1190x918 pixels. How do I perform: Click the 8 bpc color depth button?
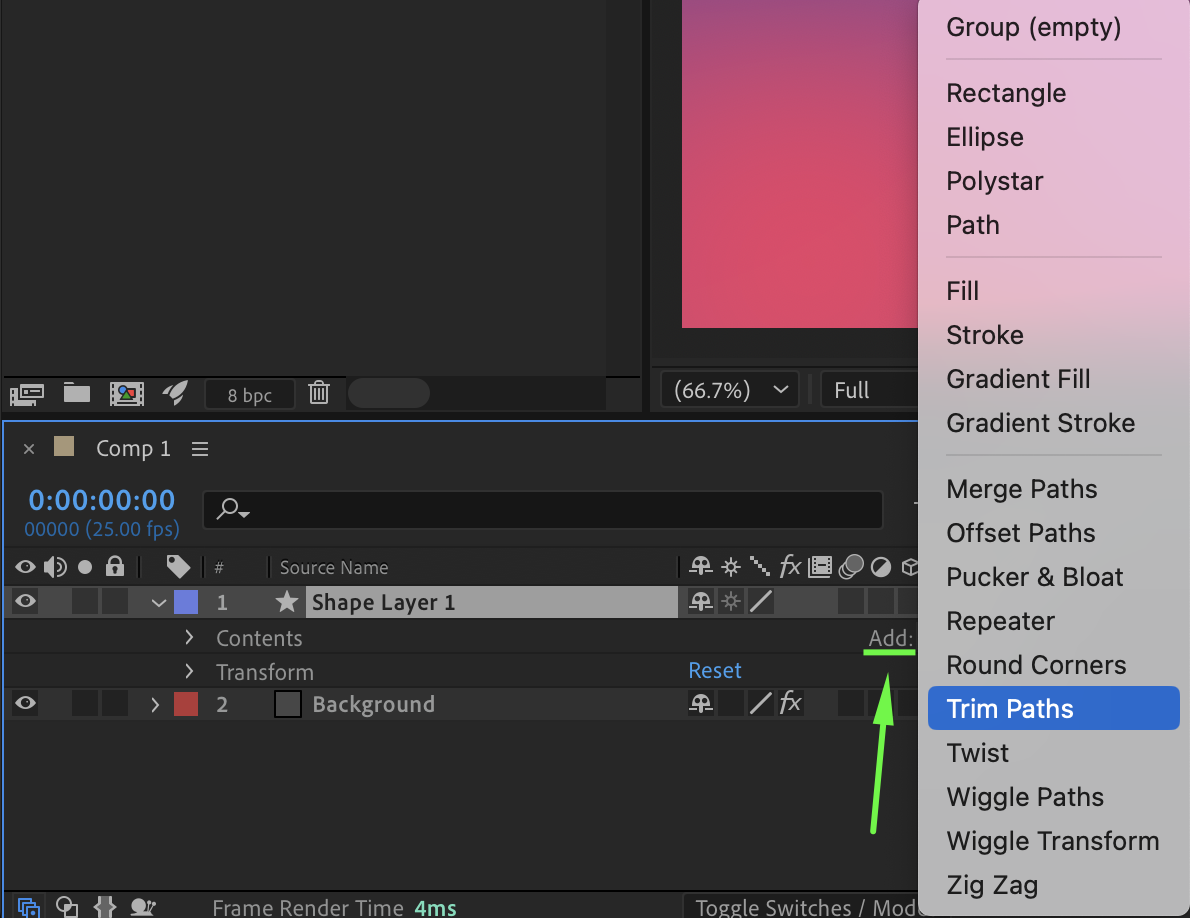tap(250, 395)
